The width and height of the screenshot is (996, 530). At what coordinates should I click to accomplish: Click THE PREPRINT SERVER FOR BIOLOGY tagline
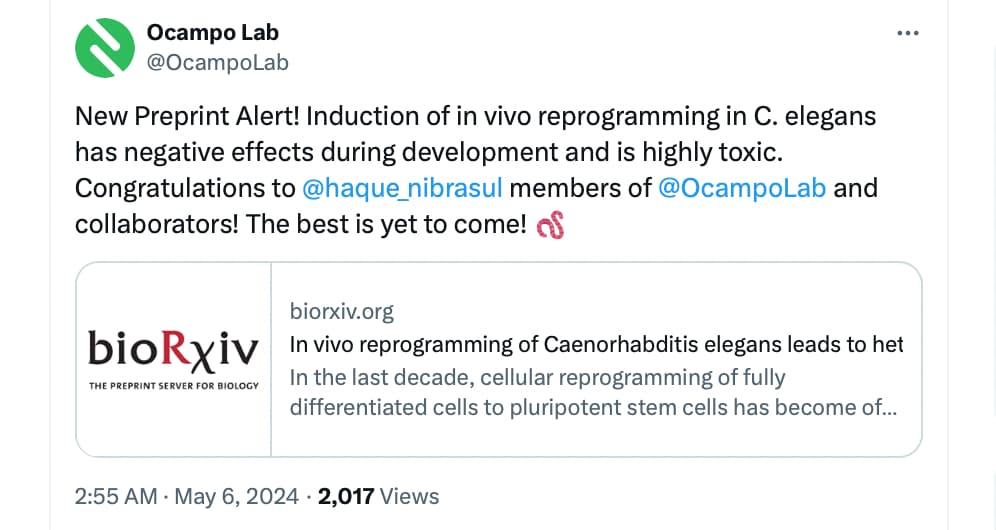click(x=173, y=386)
